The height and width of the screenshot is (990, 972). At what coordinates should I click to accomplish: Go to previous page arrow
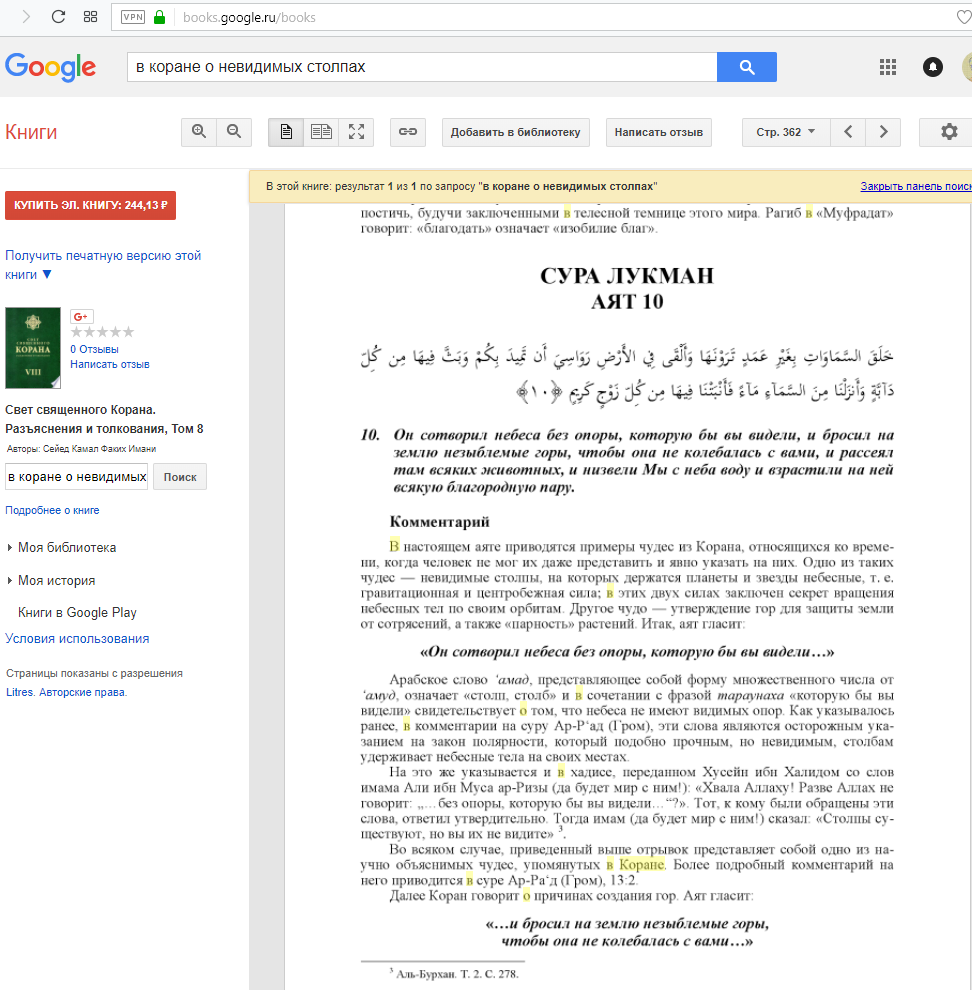coord(848,132)
